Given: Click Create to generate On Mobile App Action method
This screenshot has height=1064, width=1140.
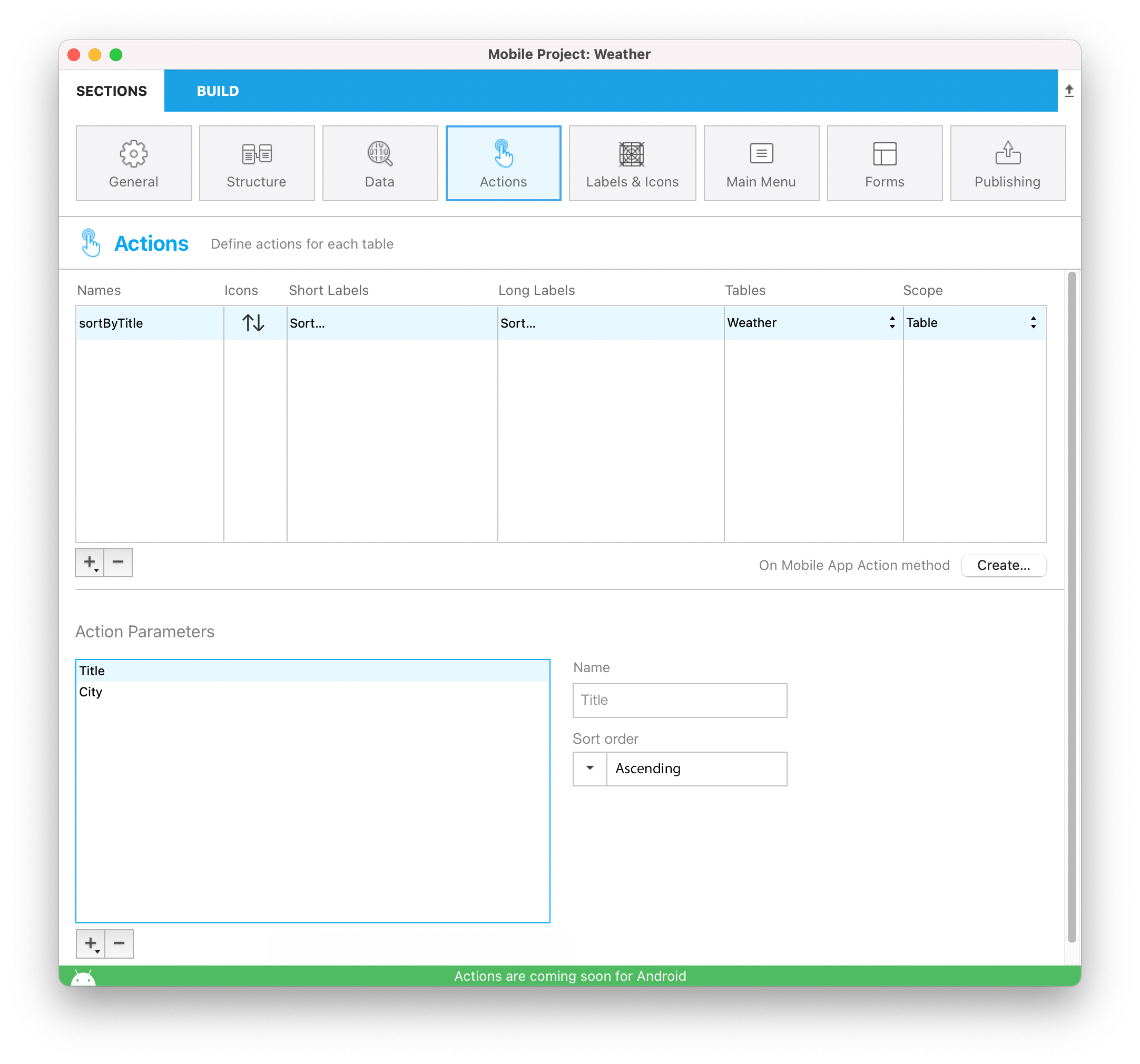Looking at the screenshot, I should pyautogui.click(x=1004, y=564).
